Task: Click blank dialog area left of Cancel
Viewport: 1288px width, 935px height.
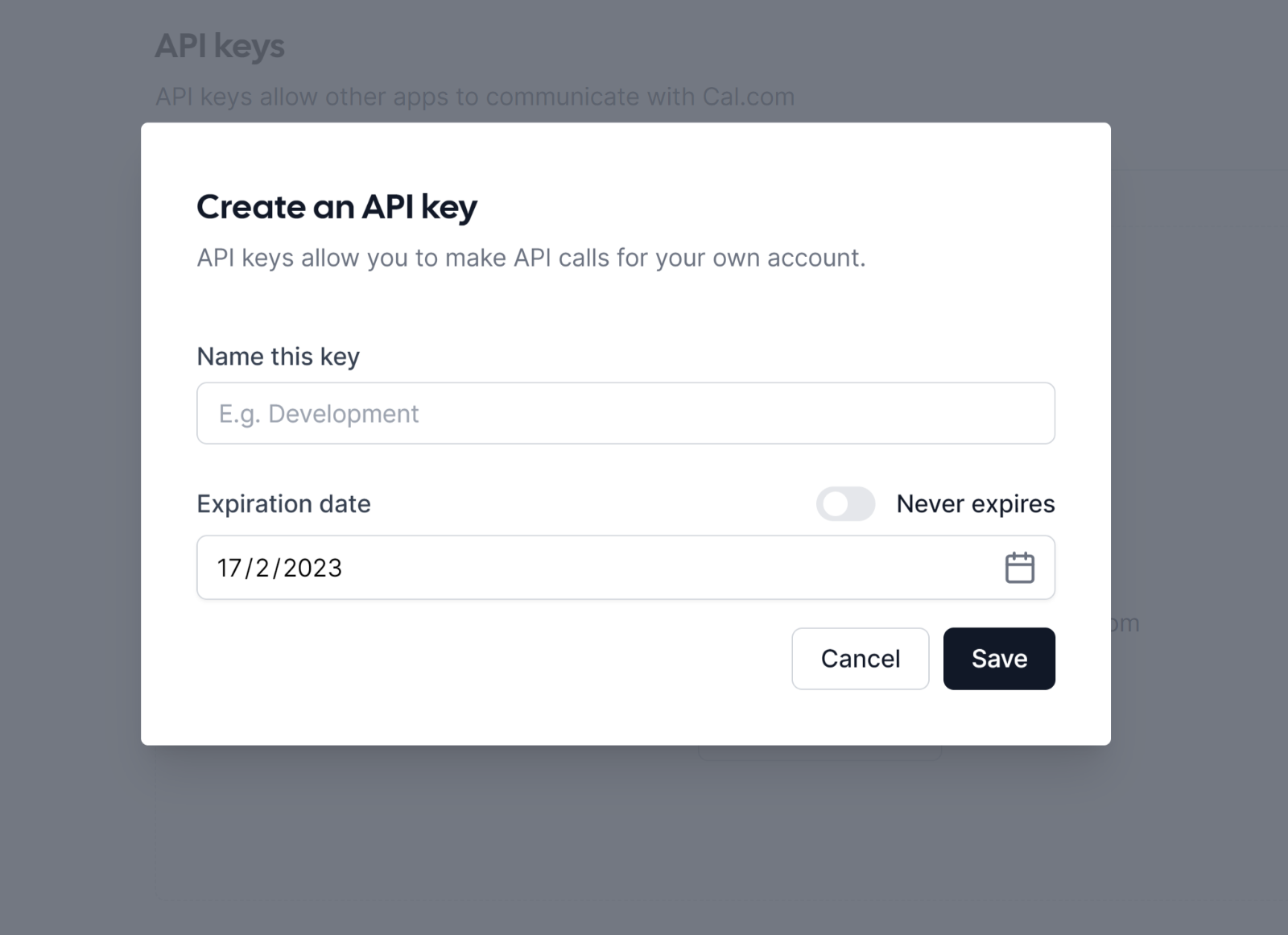Action: point(483,659)
